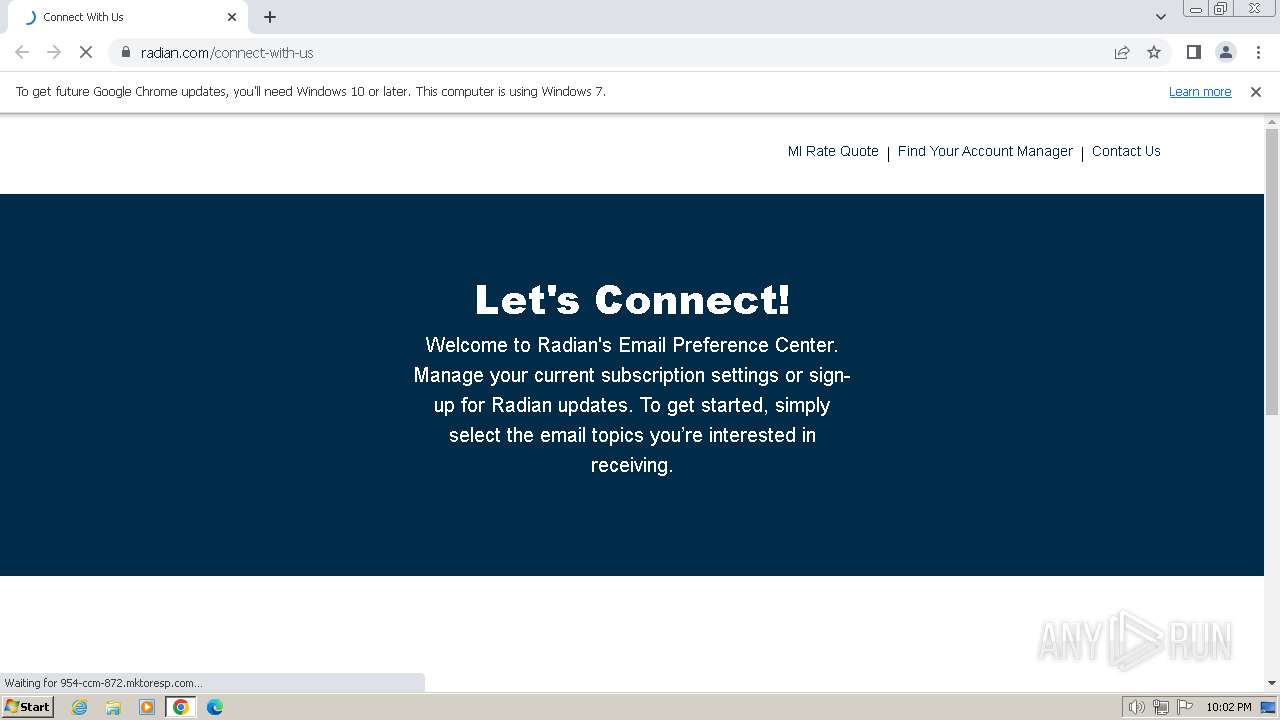Click the scroll down arrow

(1272, 683)
